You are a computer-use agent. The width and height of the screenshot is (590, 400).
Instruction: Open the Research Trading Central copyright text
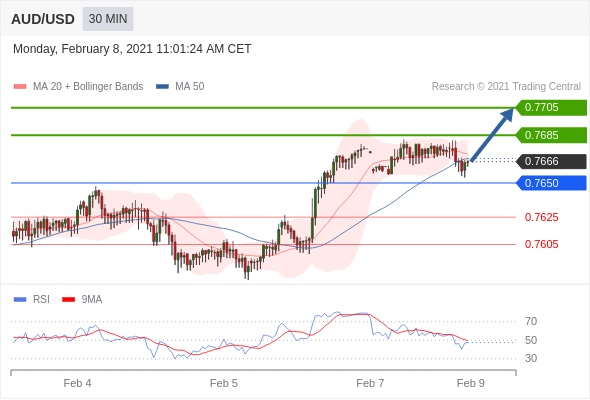(506, 87)
